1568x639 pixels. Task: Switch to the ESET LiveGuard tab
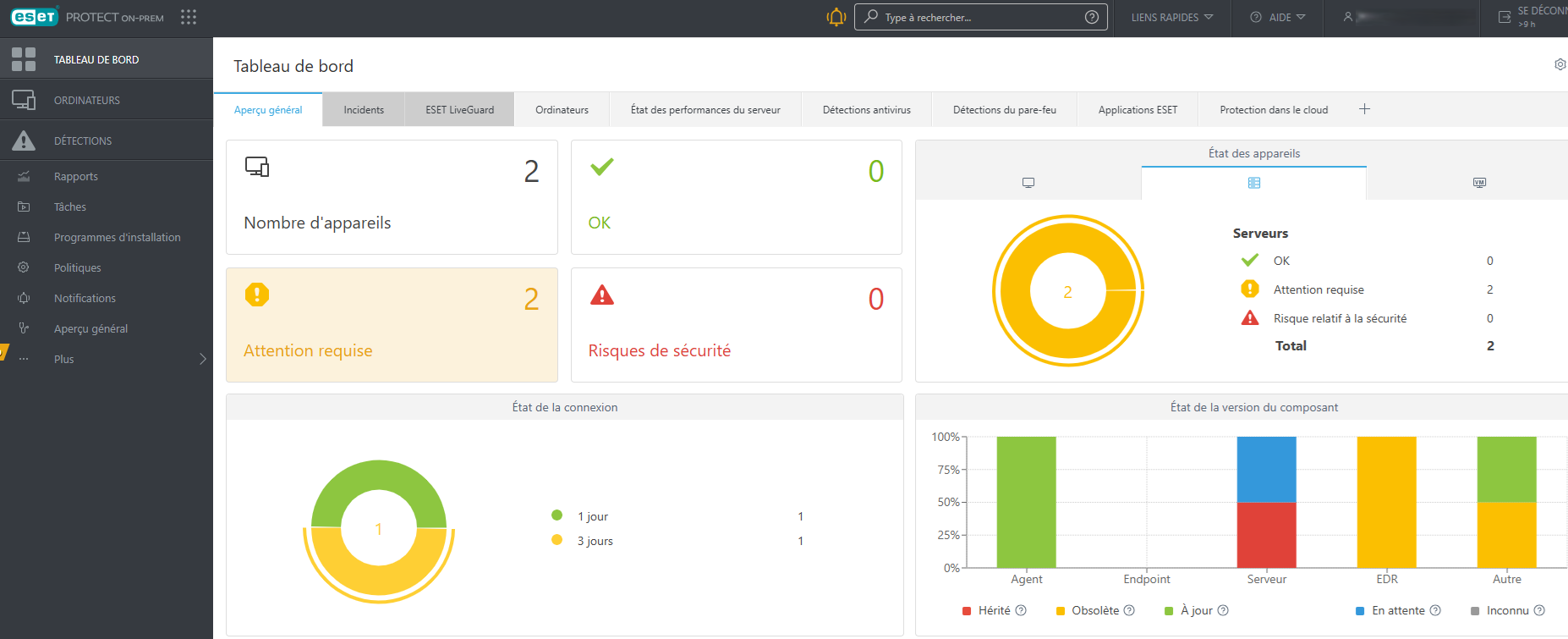coord(459,110)
